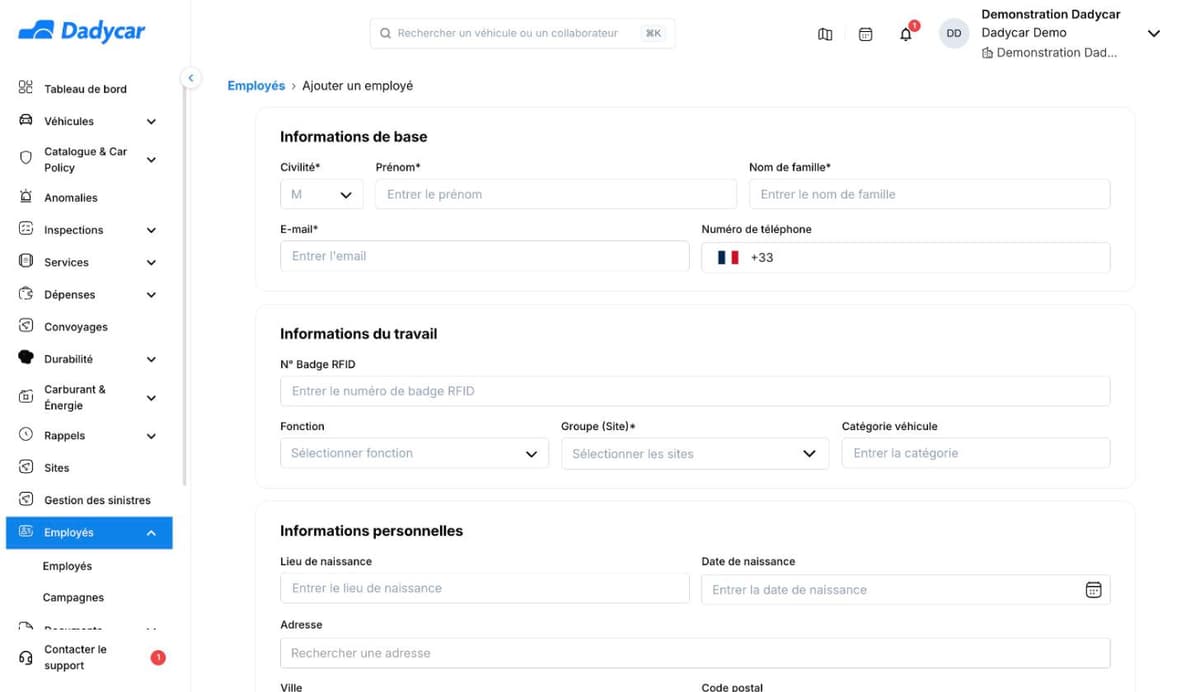This screenshot has width=1200, height=692.
Task: Click the Inspections icon in the sidebar
Action: (x=26, y=229)
